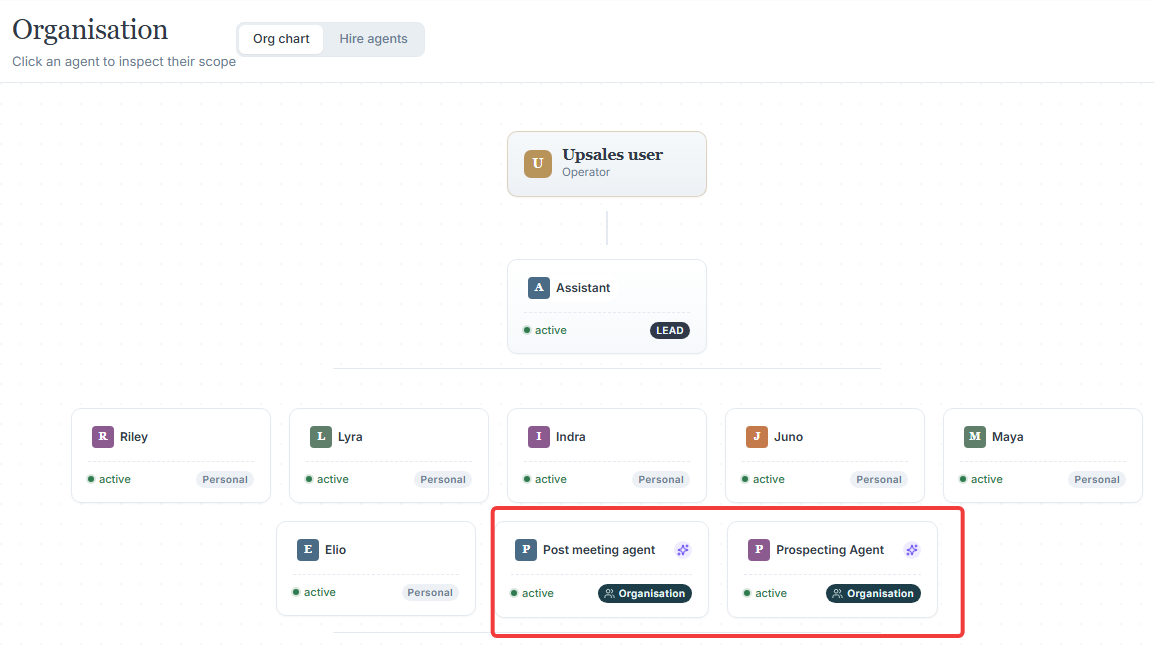Click the LEAD badge on Assistant

670,331
